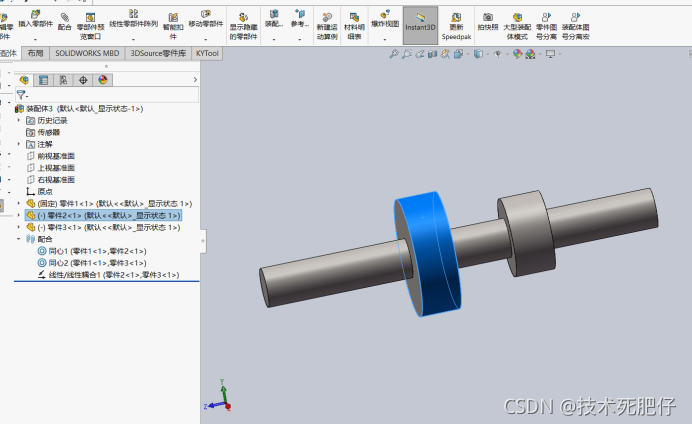Open dropdown arrow under 插入零部件
The width and height of the screenshot is (692, 425).
(35, 39)
